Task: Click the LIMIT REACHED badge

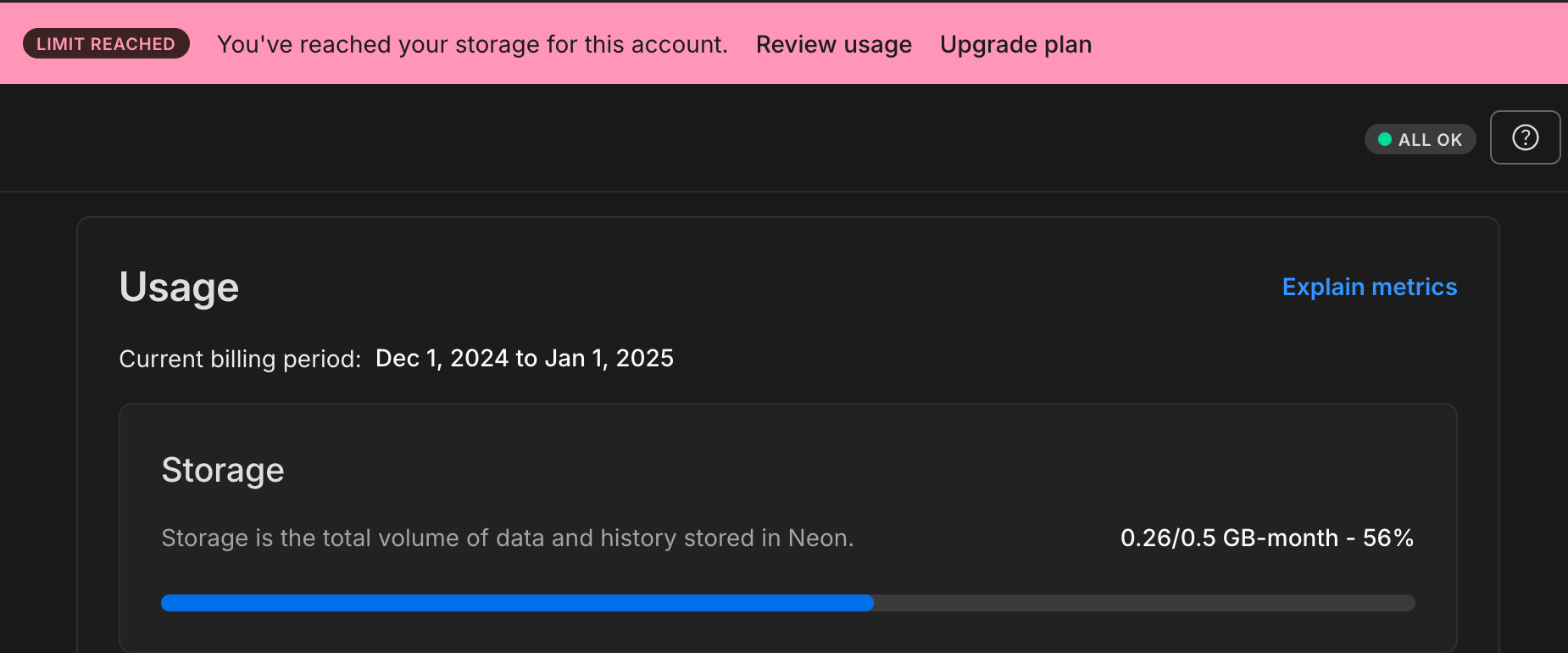Action: tap(106, 44)
